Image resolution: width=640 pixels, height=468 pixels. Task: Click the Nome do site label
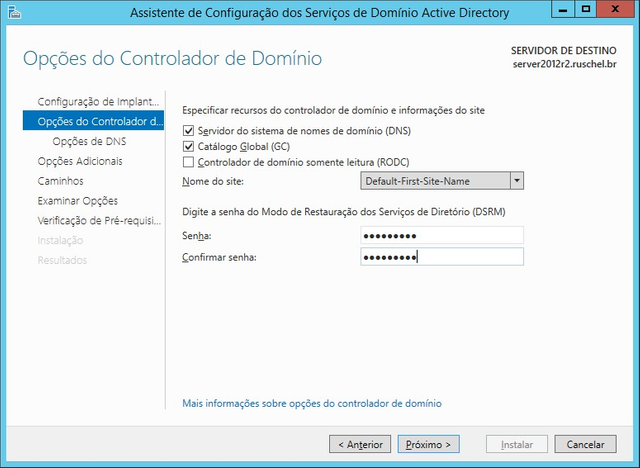213,181
